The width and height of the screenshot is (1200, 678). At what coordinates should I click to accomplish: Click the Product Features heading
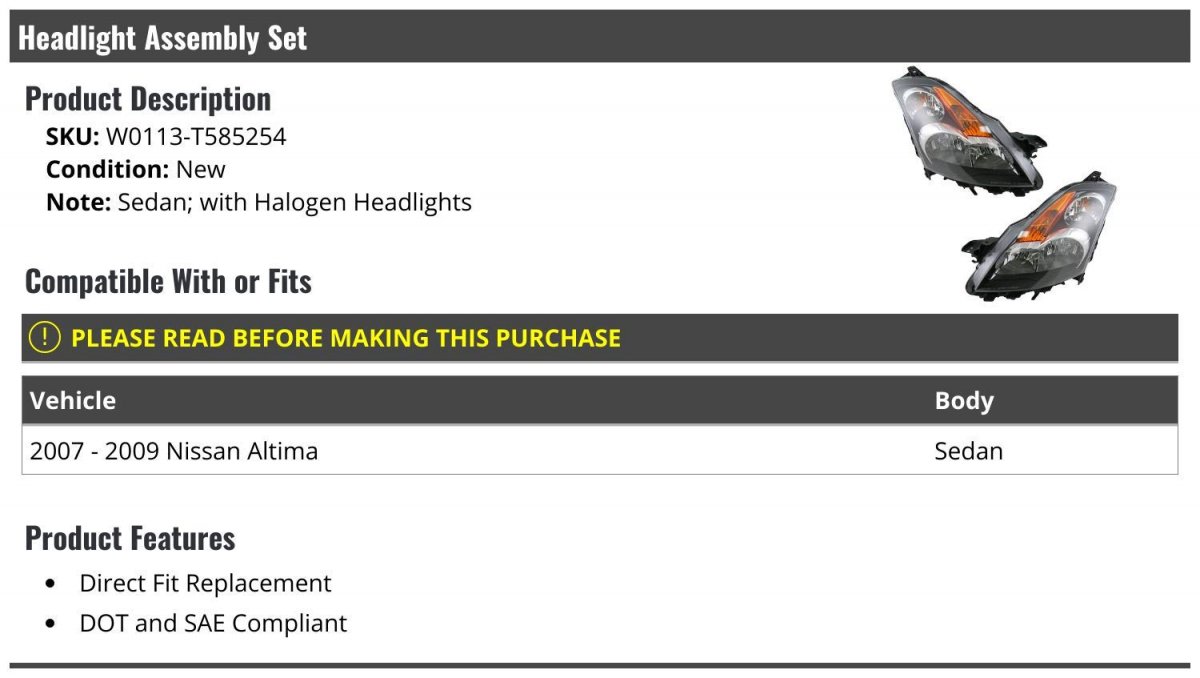click(130, 538)
